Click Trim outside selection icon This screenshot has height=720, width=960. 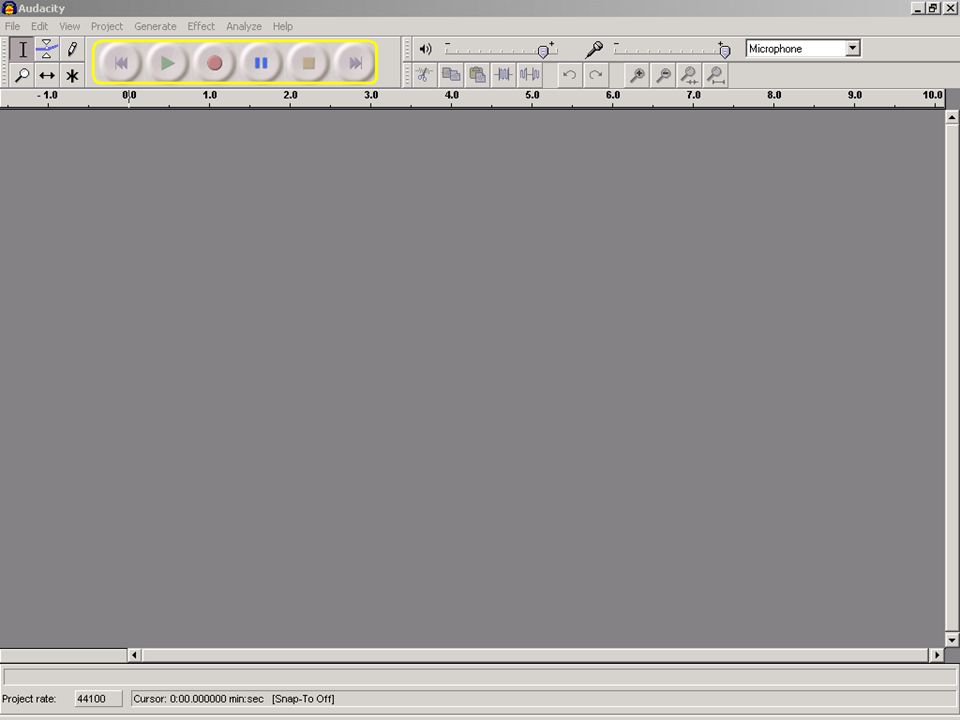click(504, 75)
